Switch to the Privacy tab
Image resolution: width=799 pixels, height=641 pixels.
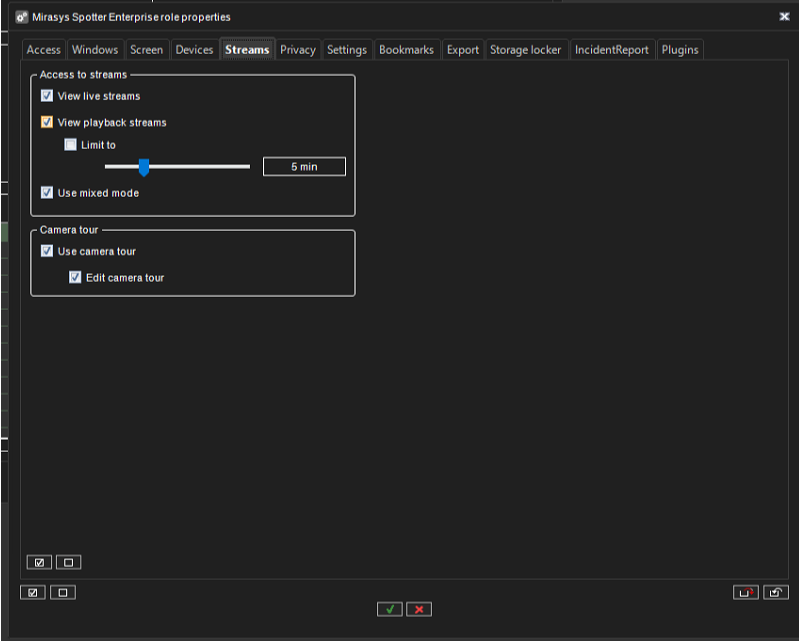click(x=298, y=50)
